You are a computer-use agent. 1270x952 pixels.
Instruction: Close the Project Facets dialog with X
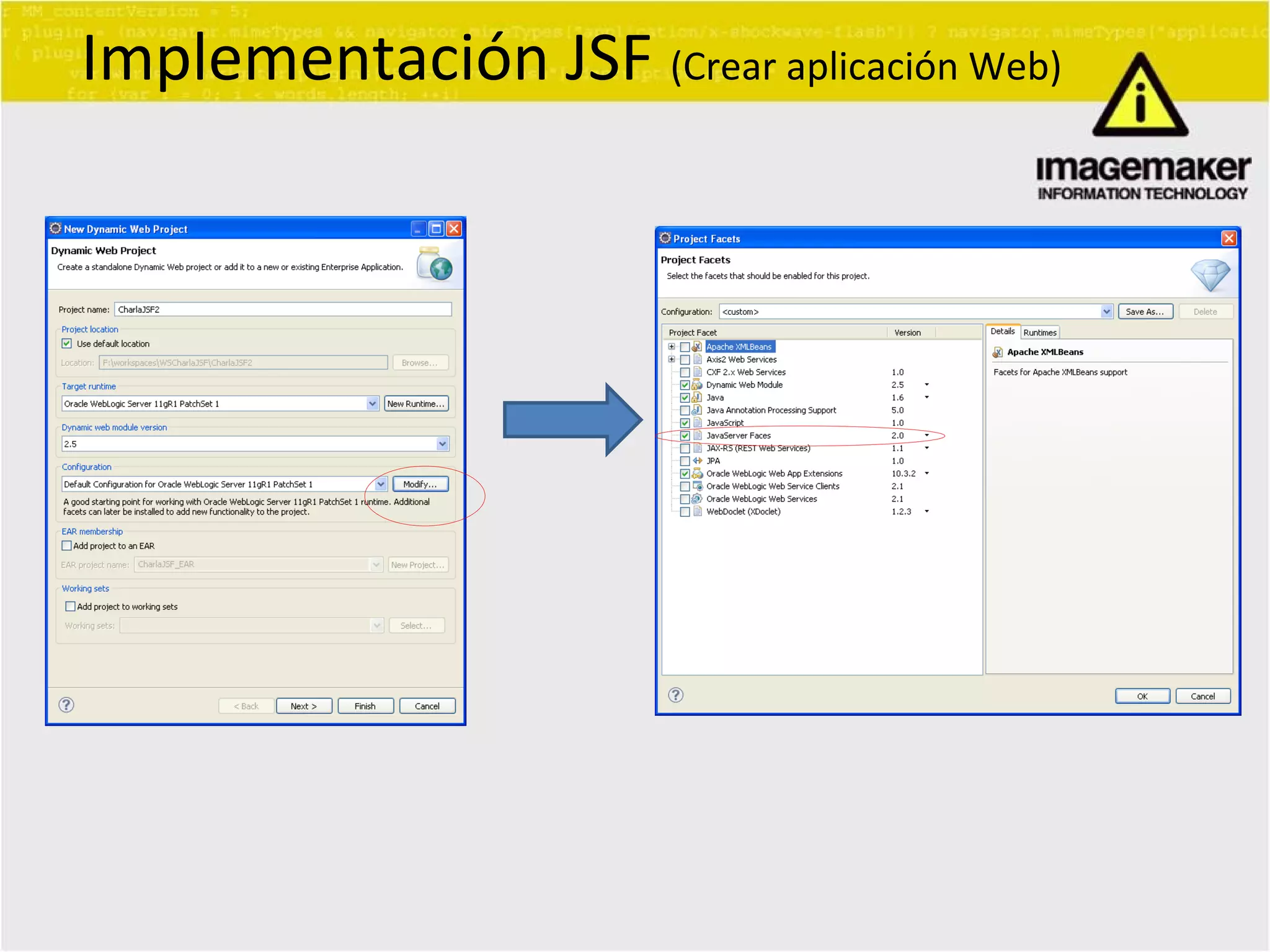(x=1228, y=238)
